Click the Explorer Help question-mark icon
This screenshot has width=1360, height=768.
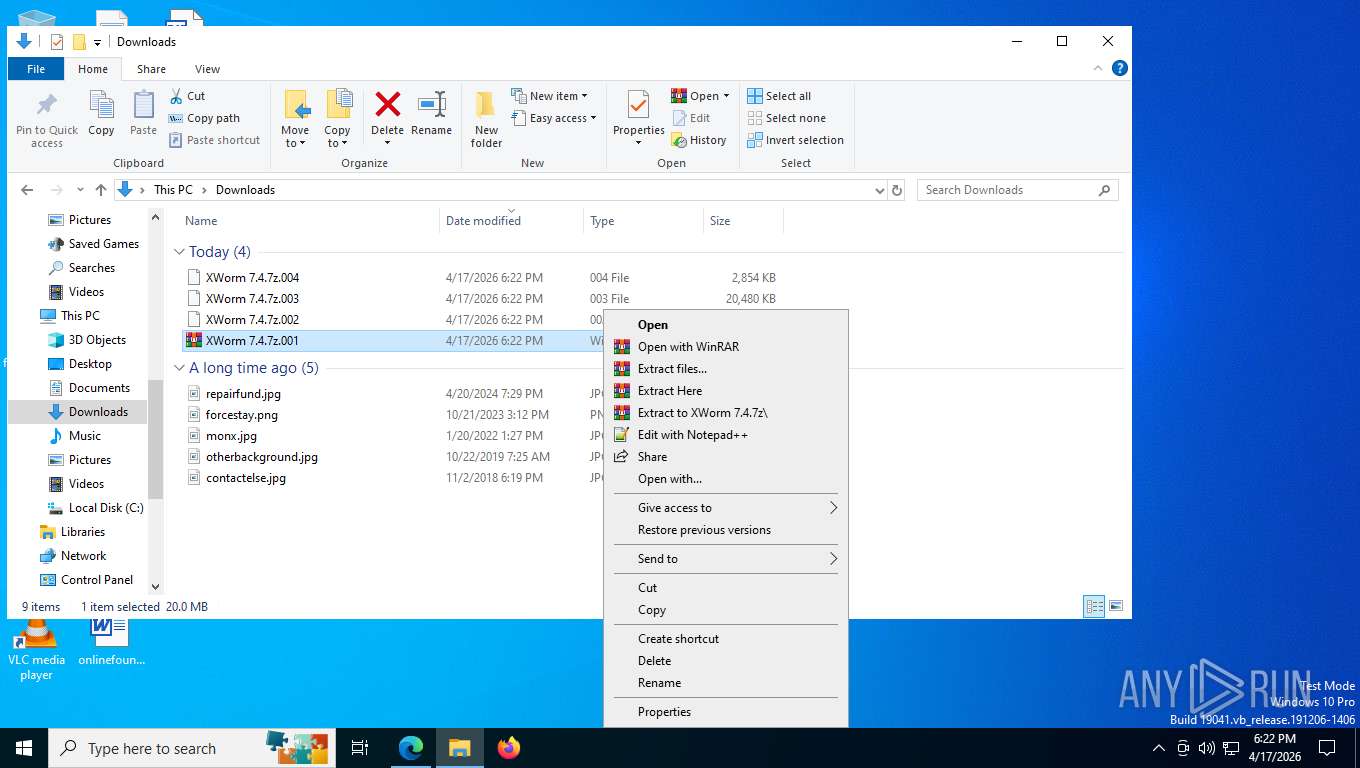(1120, 68)
